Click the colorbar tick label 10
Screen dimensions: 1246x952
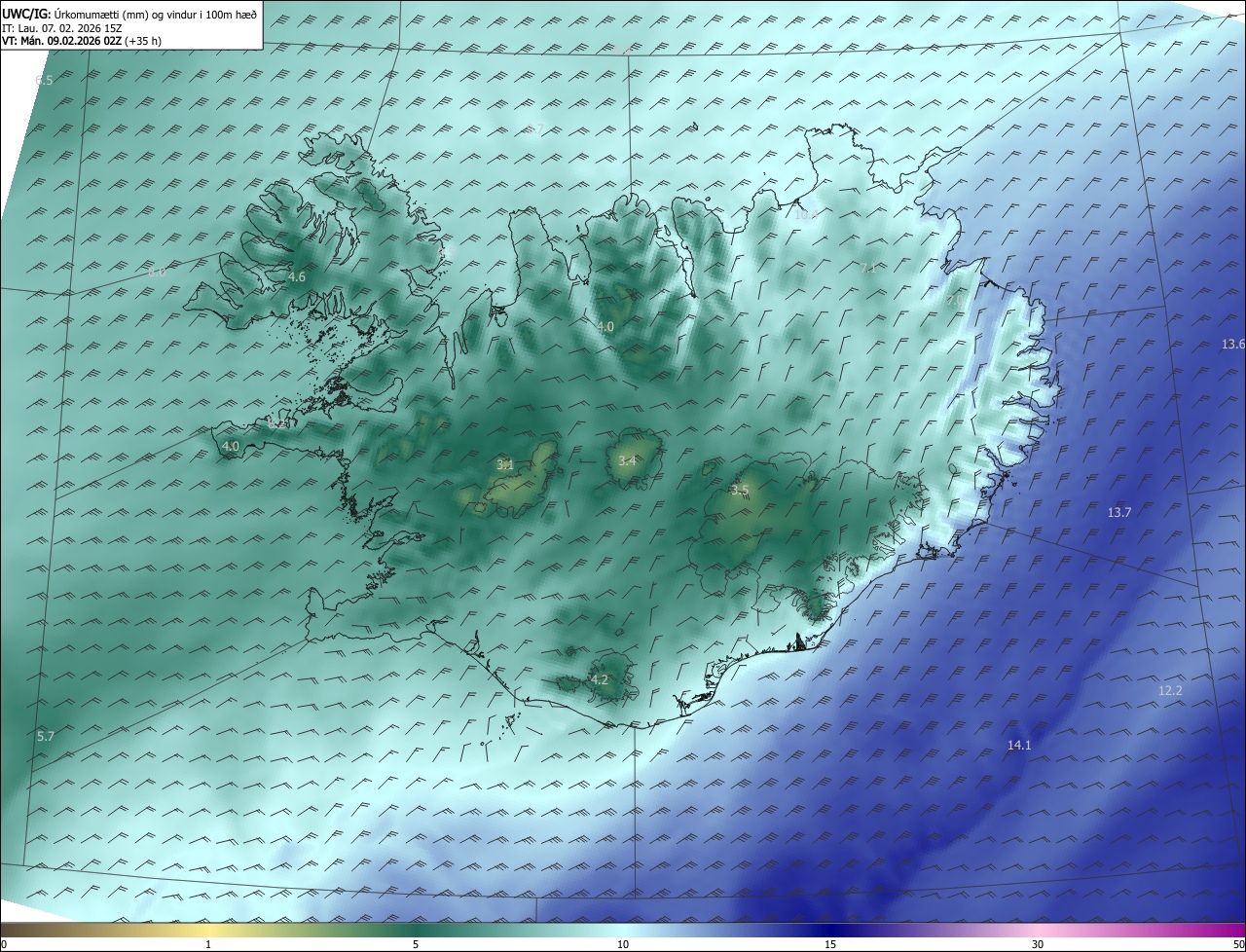(623, 944)
